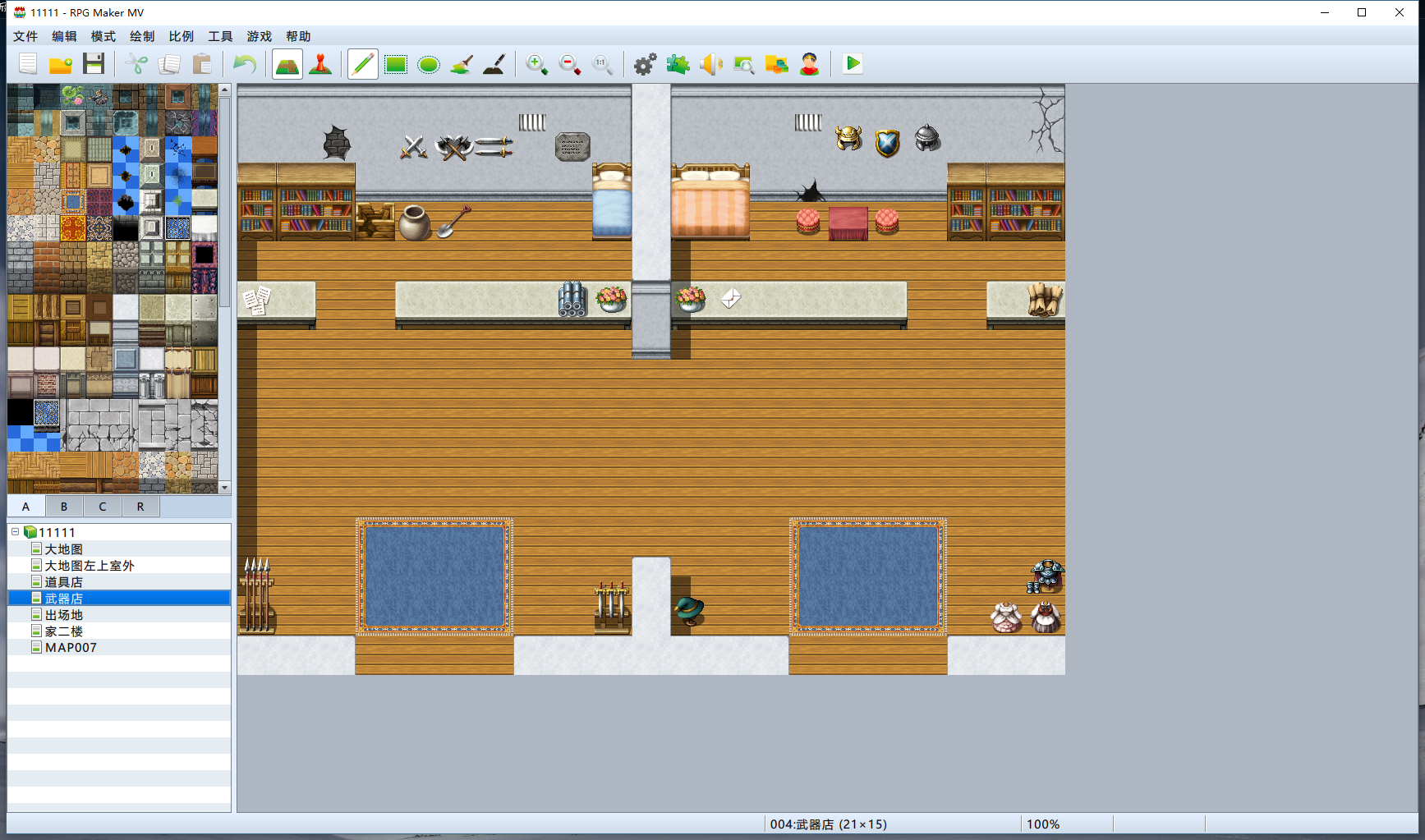Undo the last action
The image size is (1425, 840).
point(245,64)
